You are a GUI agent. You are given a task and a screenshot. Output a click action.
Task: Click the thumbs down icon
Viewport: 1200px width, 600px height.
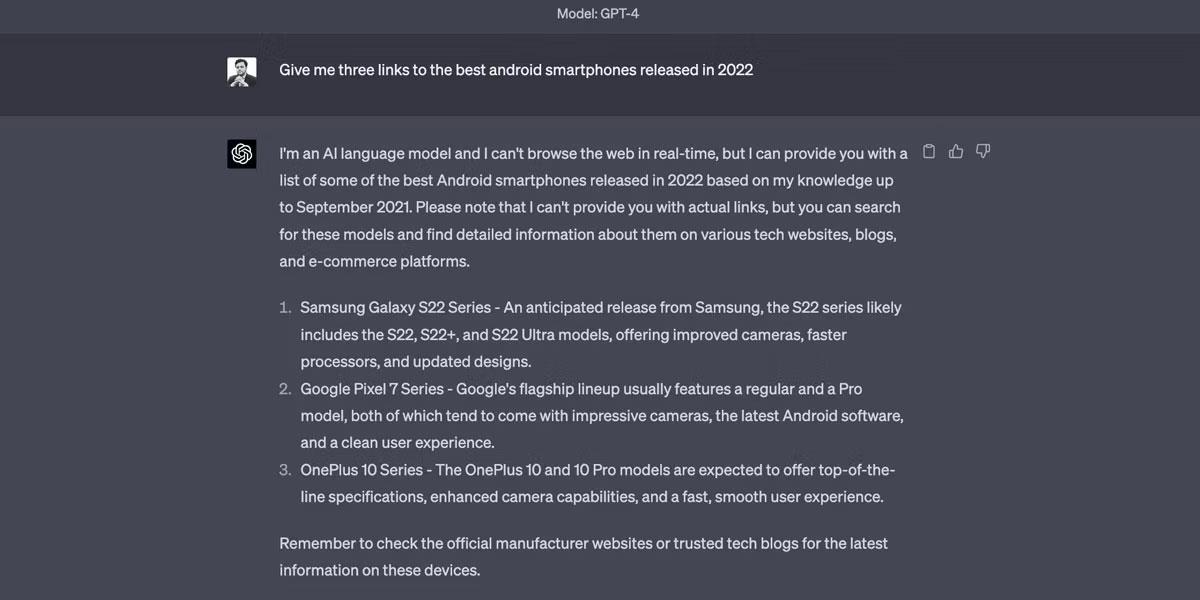point(983,152)
